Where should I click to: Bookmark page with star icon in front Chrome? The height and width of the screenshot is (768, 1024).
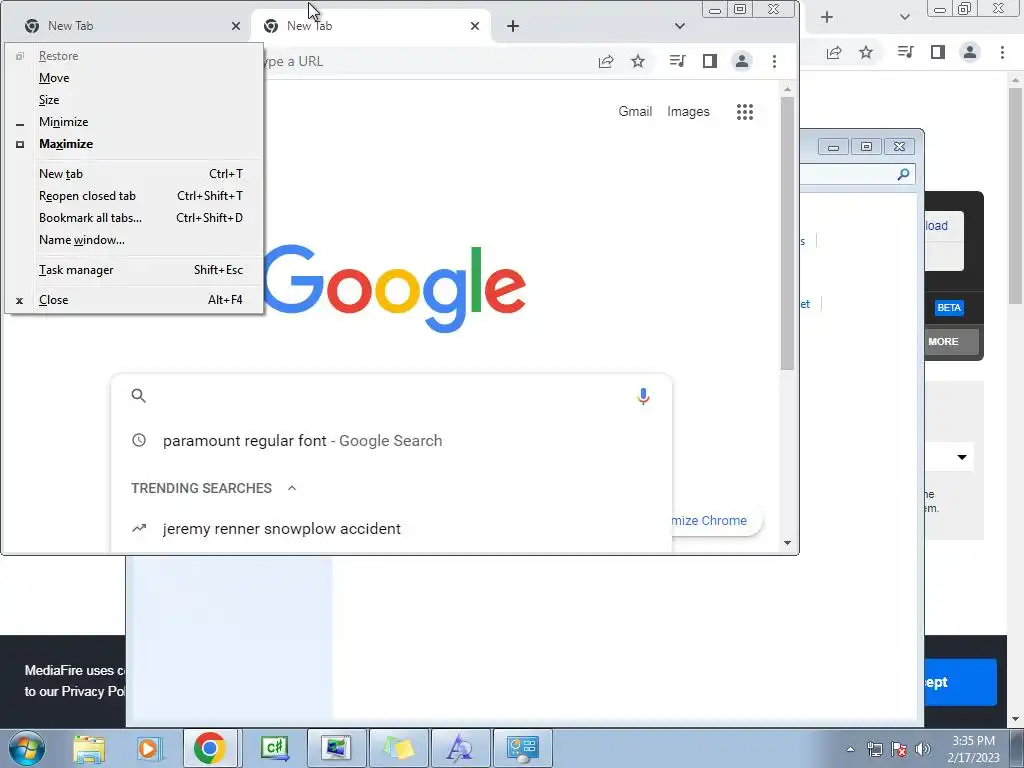[x=638, y=61]
